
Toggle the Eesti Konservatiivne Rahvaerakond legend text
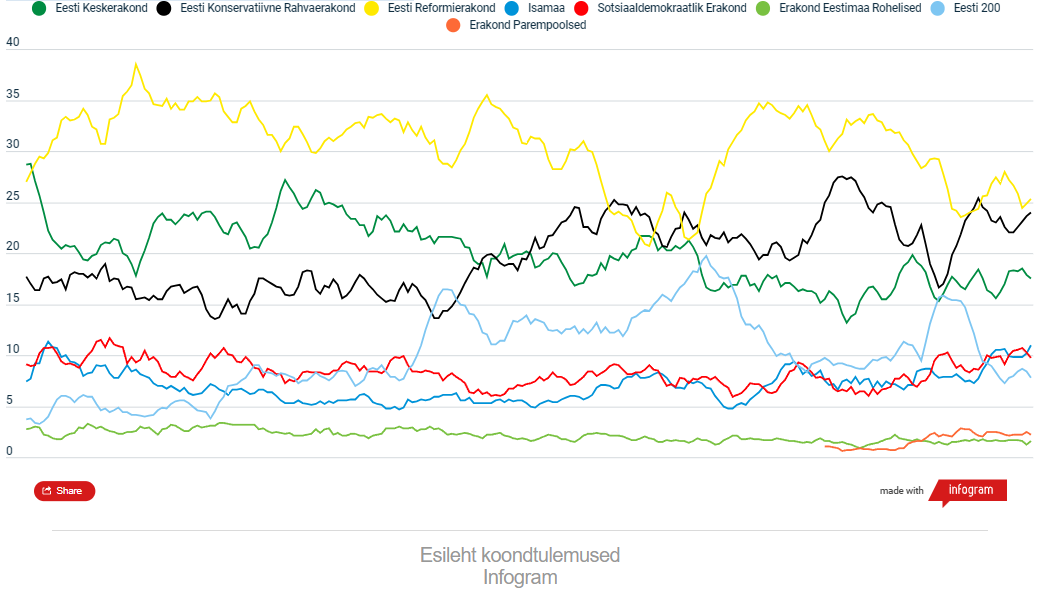pyautogui.click(x=267, y=9)
